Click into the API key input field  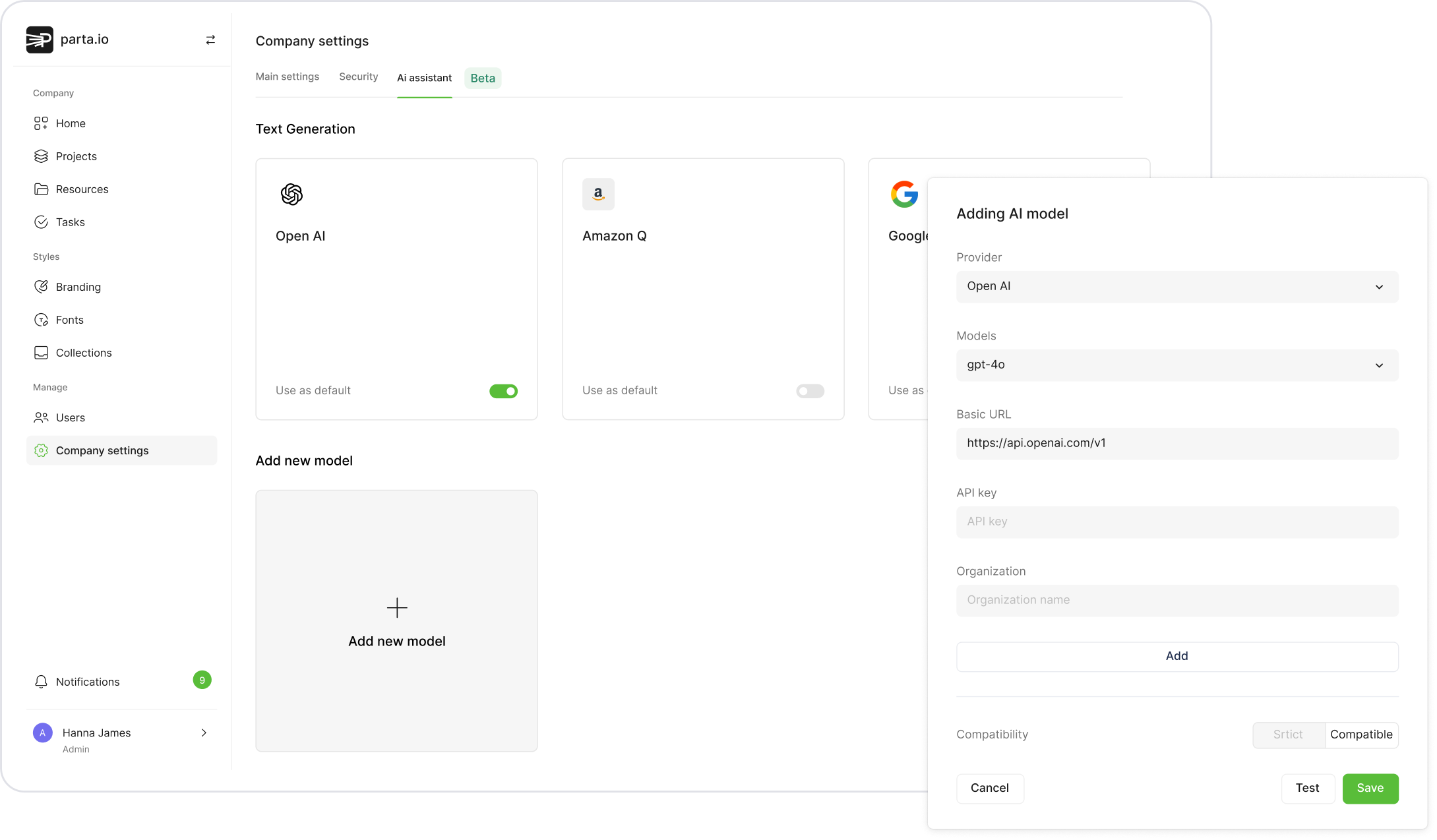pyautogui.click(x=1177, y=522)
